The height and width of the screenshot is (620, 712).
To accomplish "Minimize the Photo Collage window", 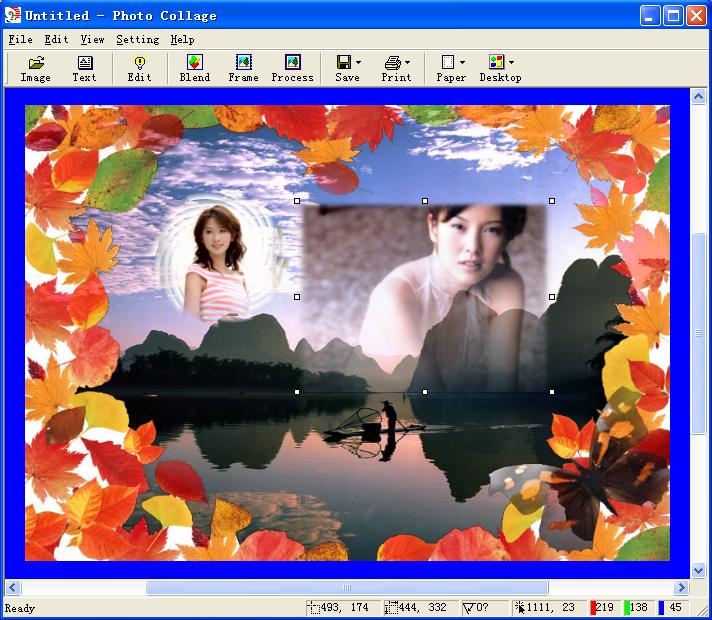I will tap(650, 16).
